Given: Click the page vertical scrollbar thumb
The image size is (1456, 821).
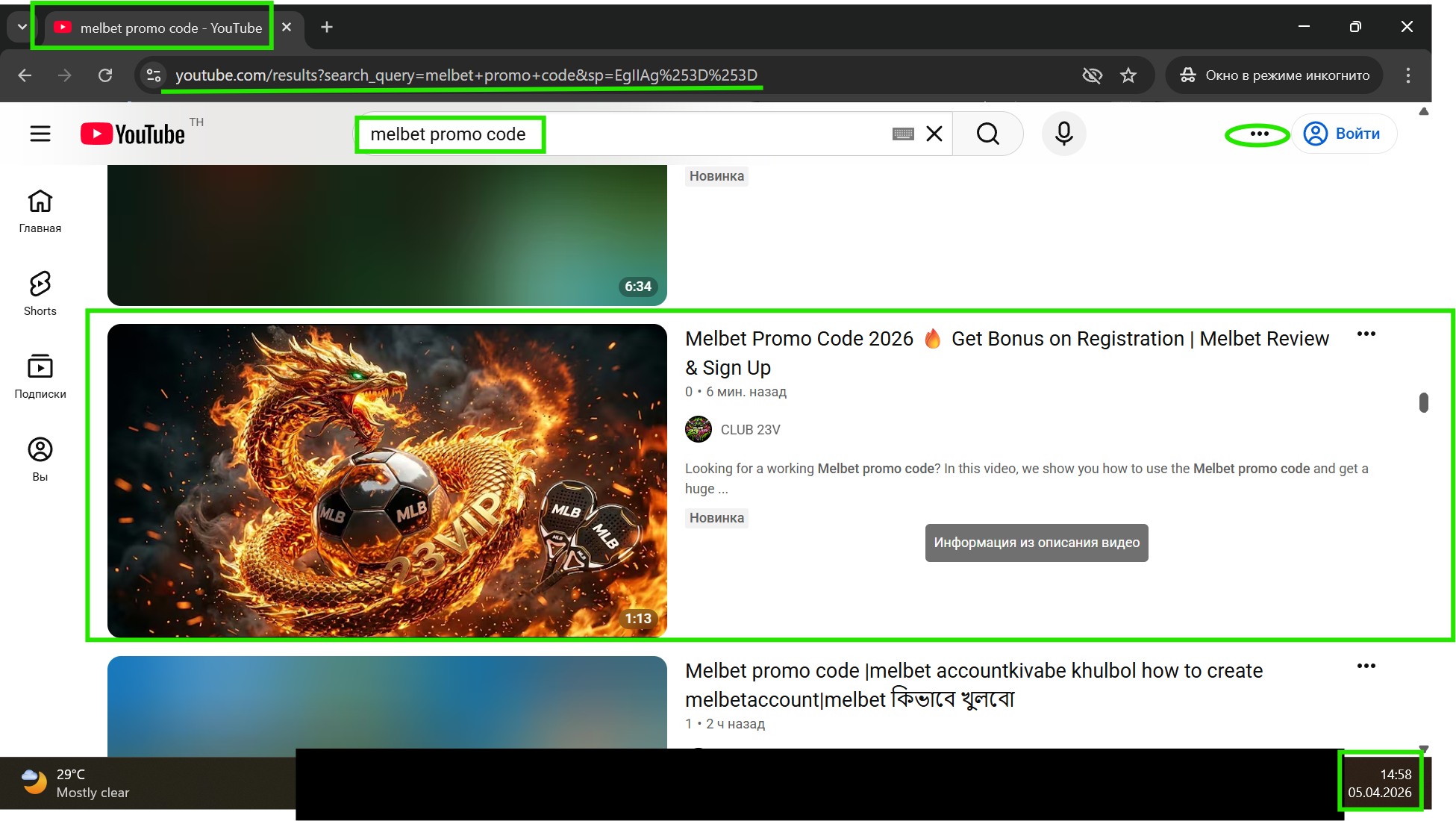Looking at the screenshot, I should point(1423,402).
